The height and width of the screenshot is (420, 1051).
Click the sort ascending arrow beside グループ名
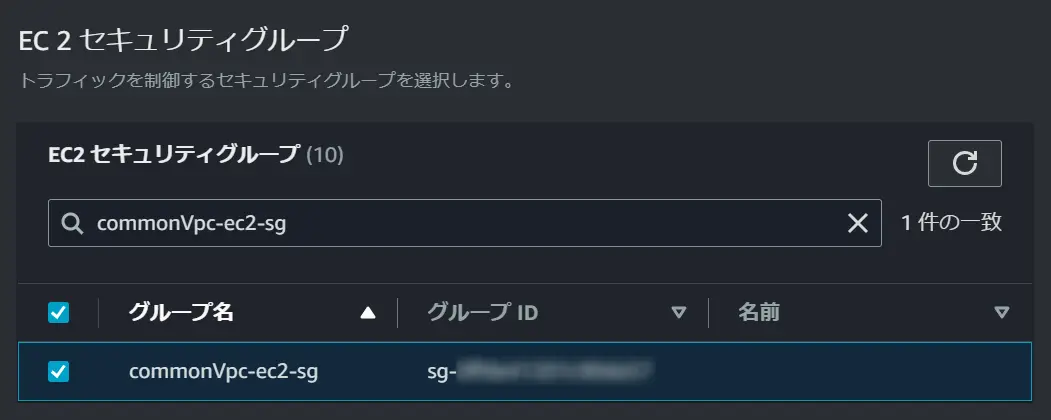367,313
